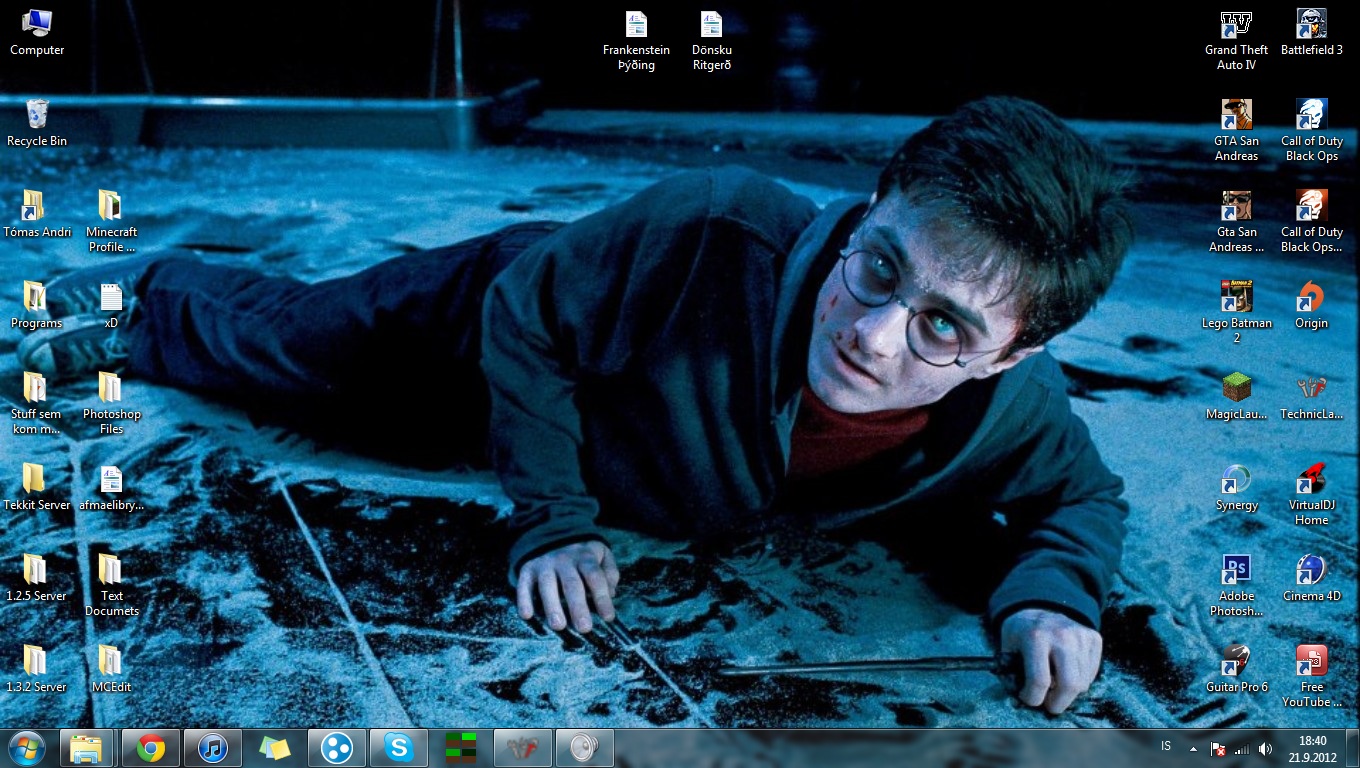Select the xD text file
The height and width of the screenshot is (768, 1360).
pos(111,306)
